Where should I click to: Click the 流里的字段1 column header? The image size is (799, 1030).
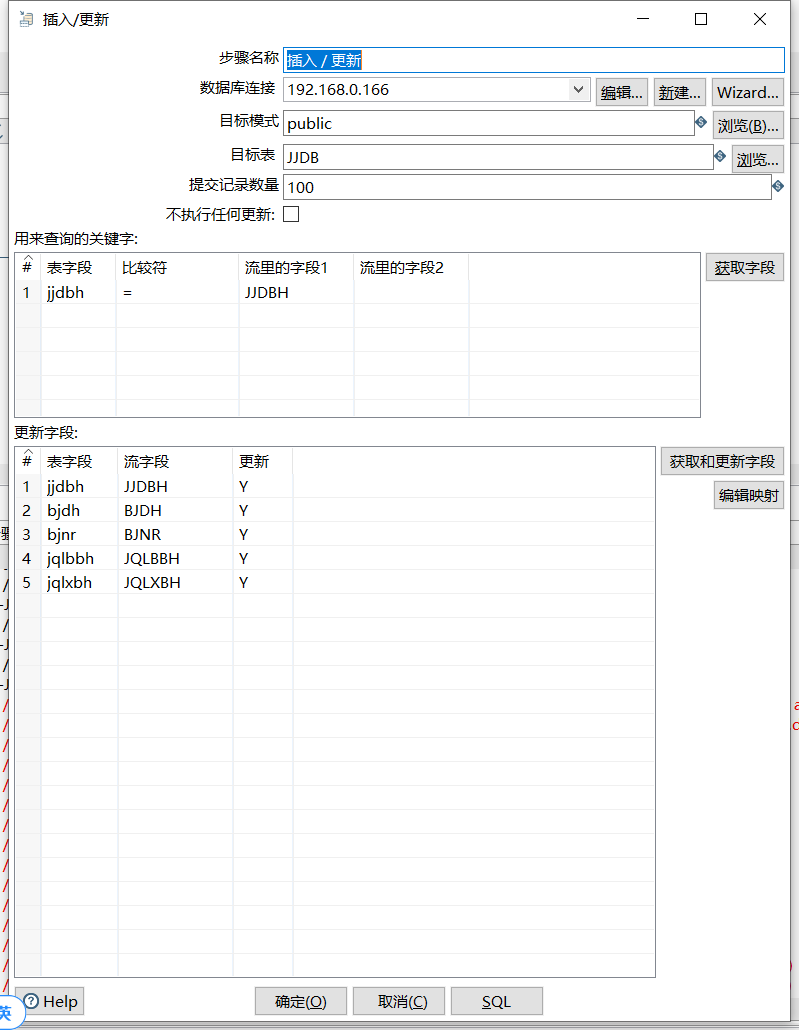coord(296,267)
